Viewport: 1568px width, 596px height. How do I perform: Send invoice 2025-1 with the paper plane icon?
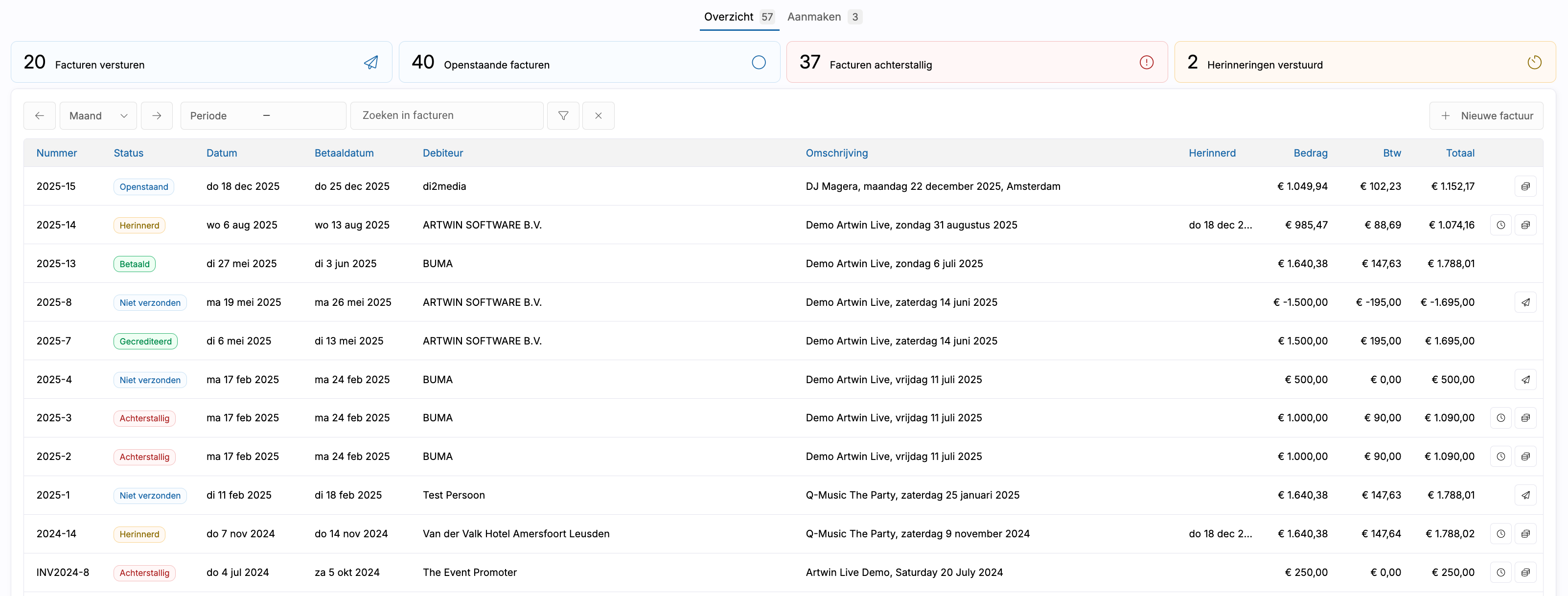pyautogui.click(x=1525, y=496)
